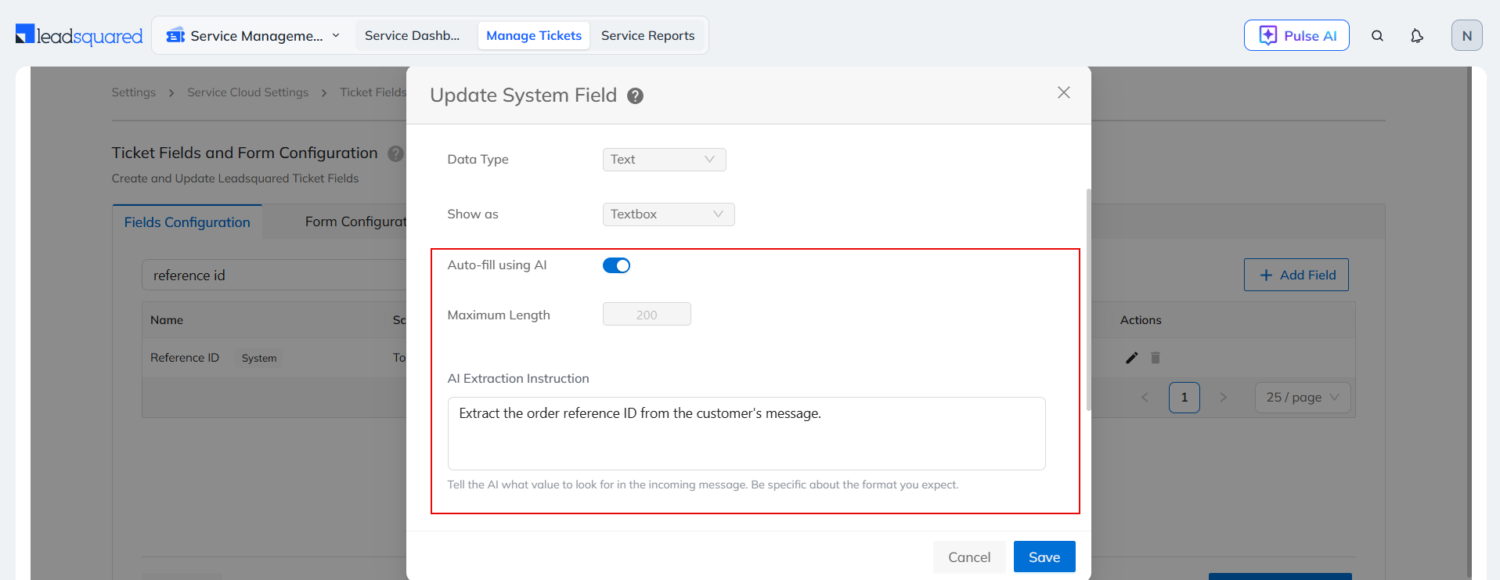Image resolution: width=1500 pixels, height=580 pixels.
Task: Open the Service Reports tab
Action: [x=648, y=35]
